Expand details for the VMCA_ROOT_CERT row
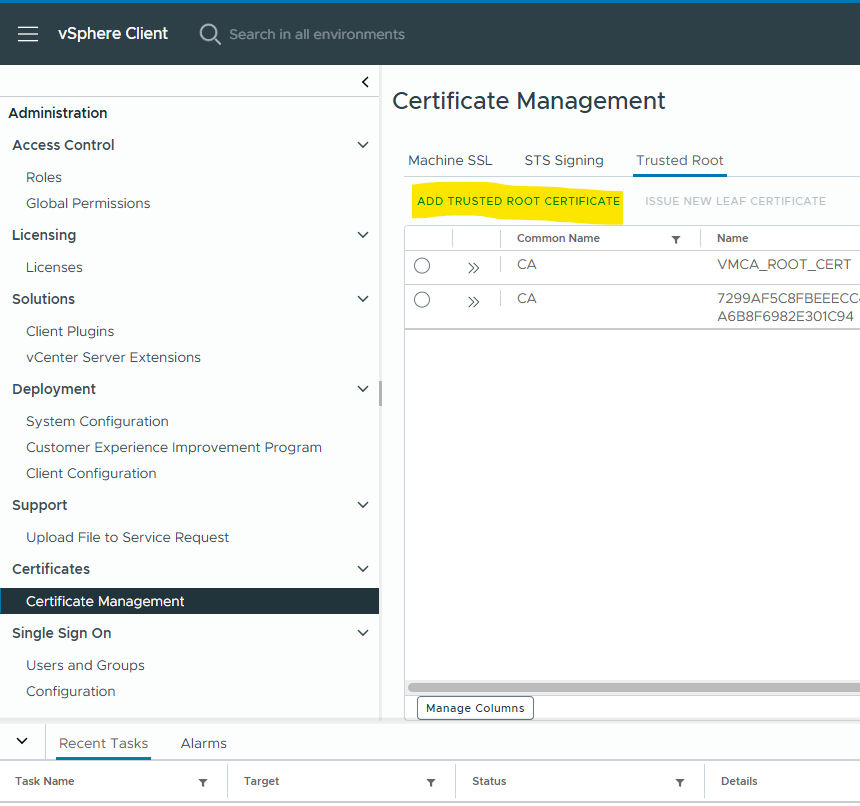Viewport: 860px width, 806px height. click(473, 265)
